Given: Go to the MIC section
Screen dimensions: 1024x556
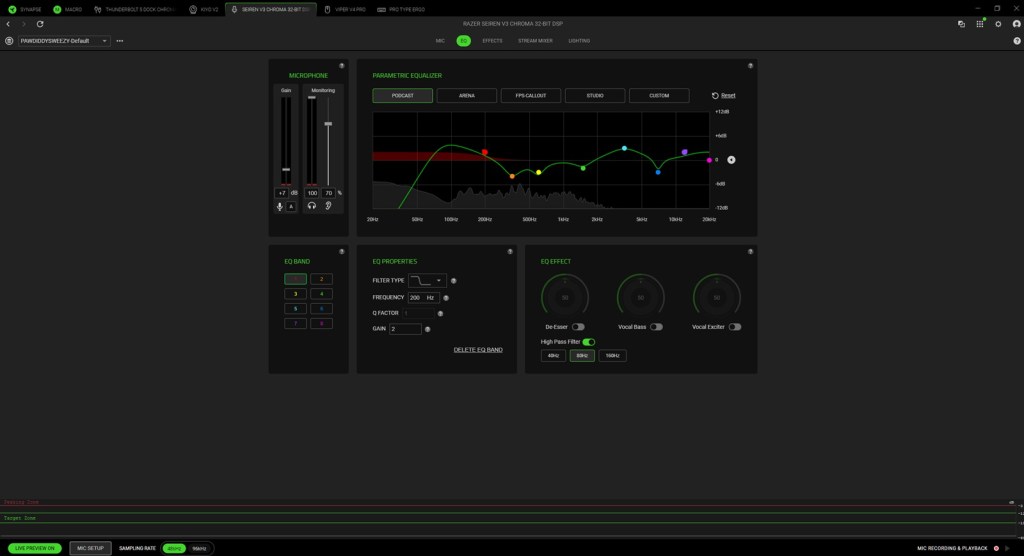Looking at the screenshot, I should point(440,41).
